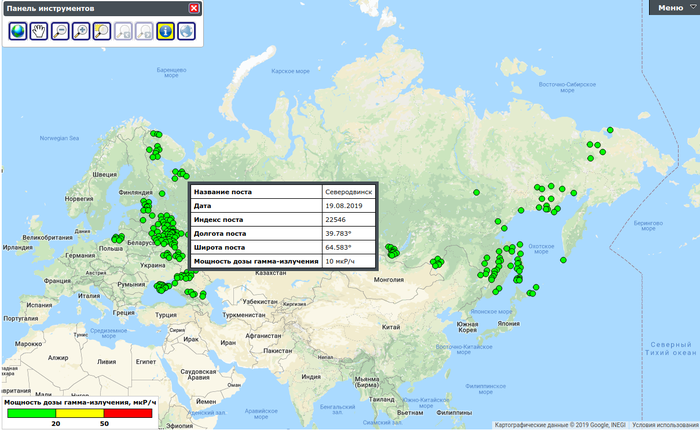Open the Меню dropdown

coord(670,7)
